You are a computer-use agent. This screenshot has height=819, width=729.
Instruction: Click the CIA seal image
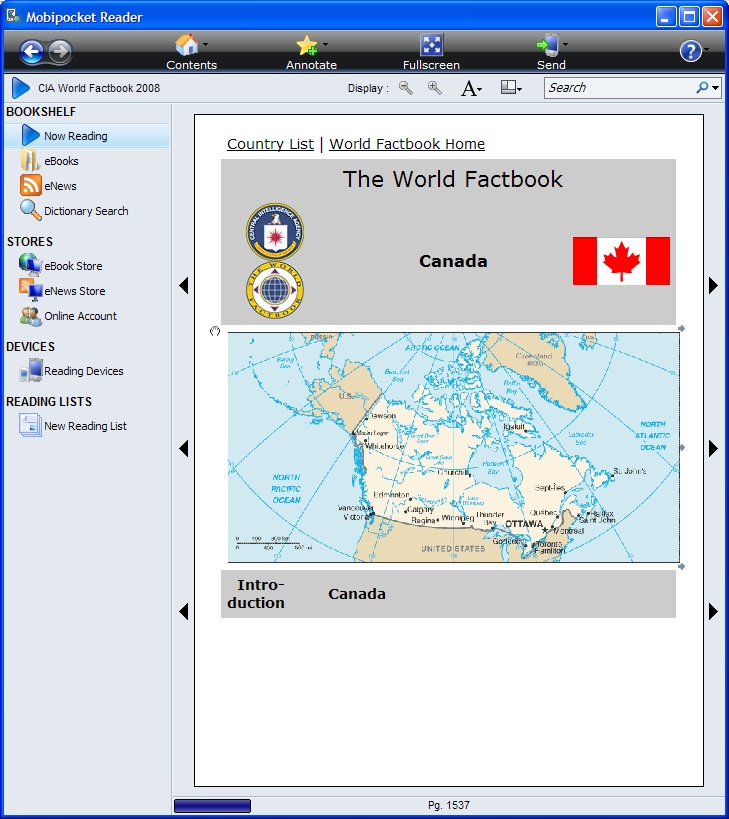coord(275,231)
